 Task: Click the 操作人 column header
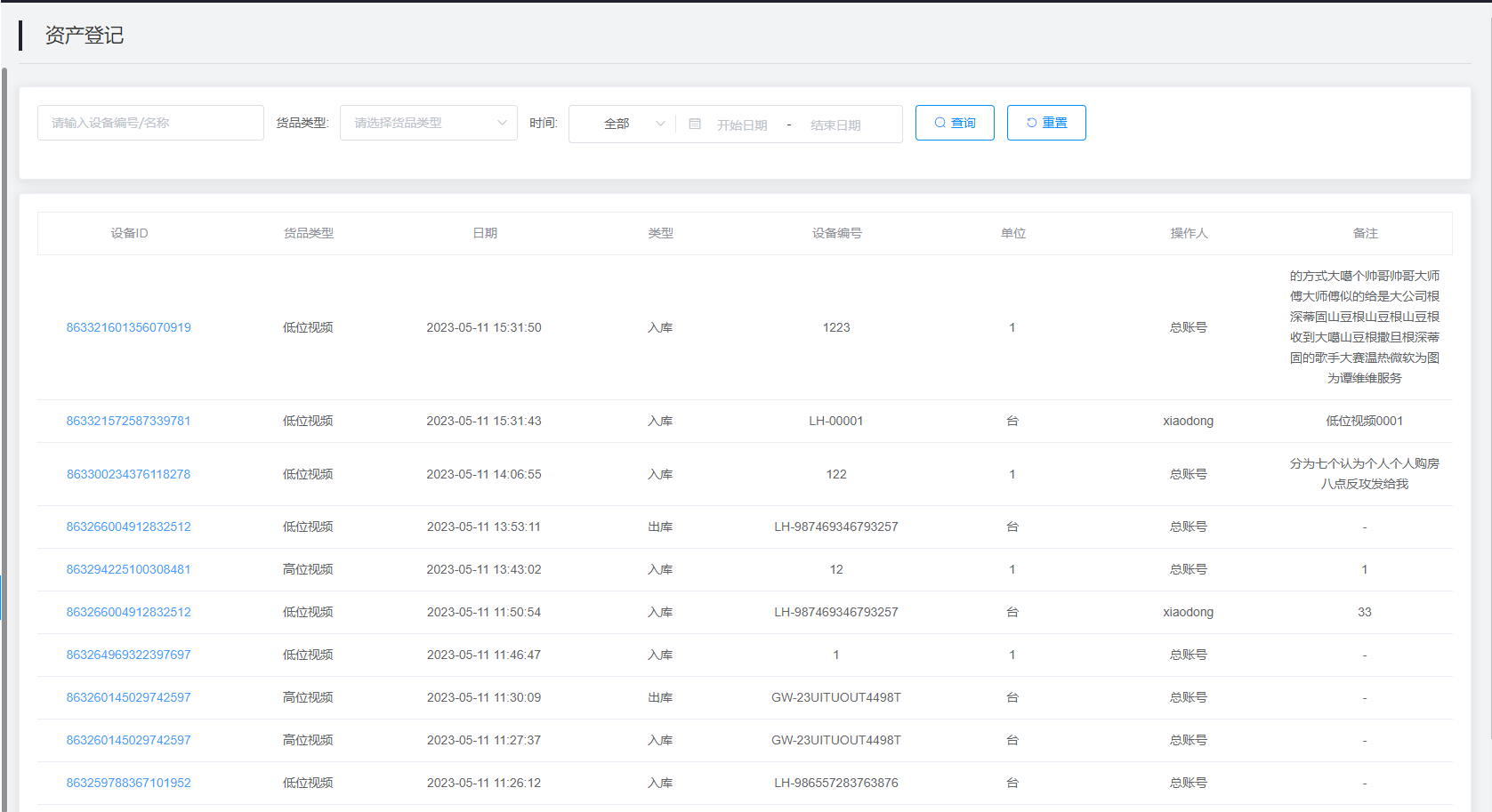pos(1189,233)
